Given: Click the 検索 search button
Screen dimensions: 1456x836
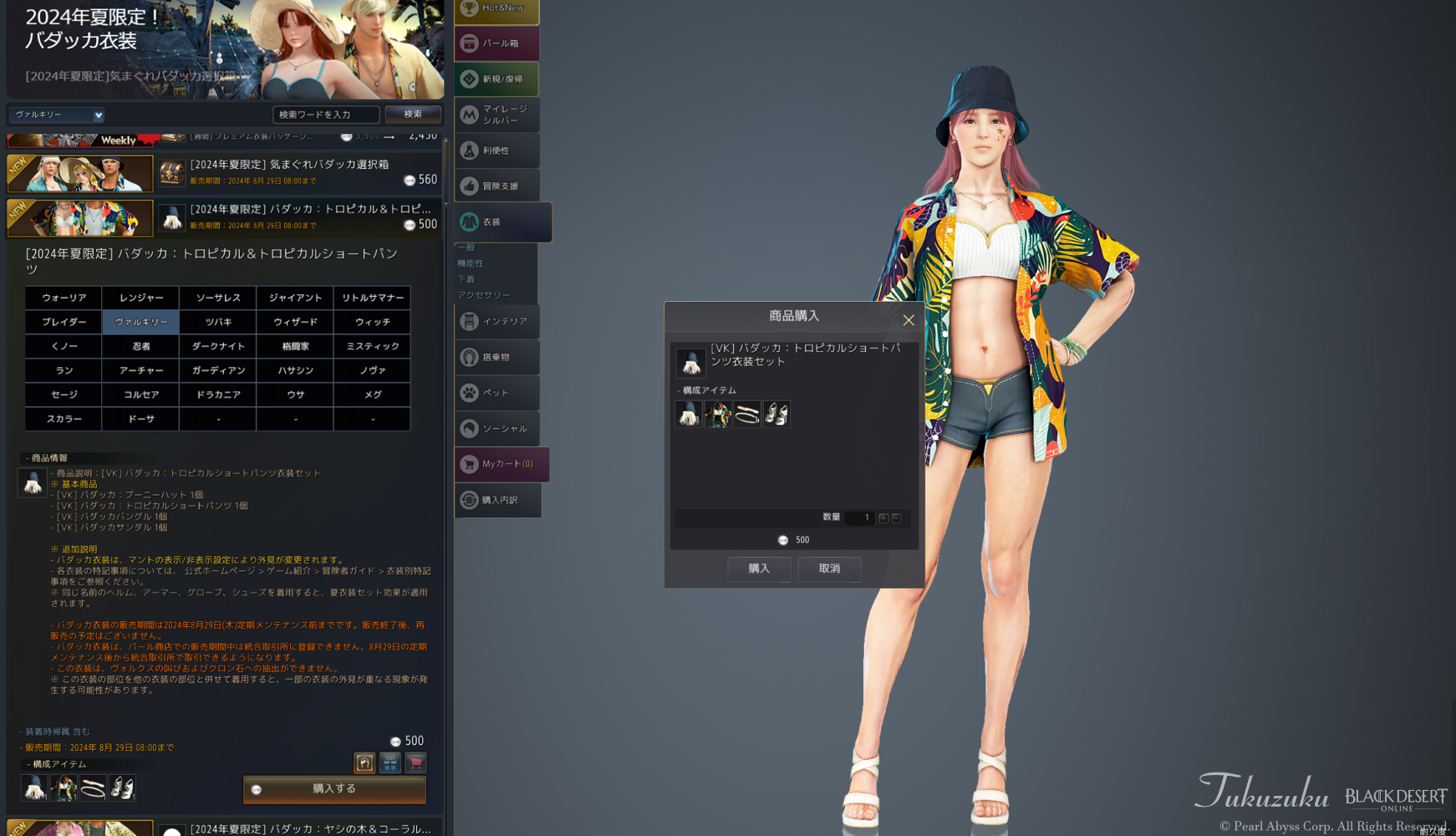Looking at the screenshot, I should [413, 115].
